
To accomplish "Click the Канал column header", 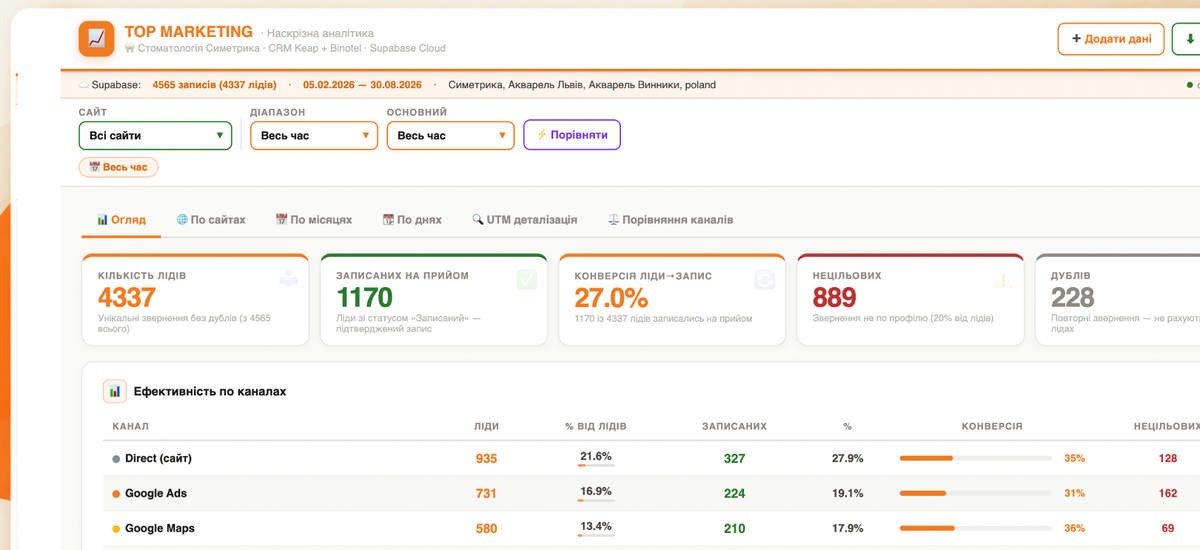I will pos(130,426).
